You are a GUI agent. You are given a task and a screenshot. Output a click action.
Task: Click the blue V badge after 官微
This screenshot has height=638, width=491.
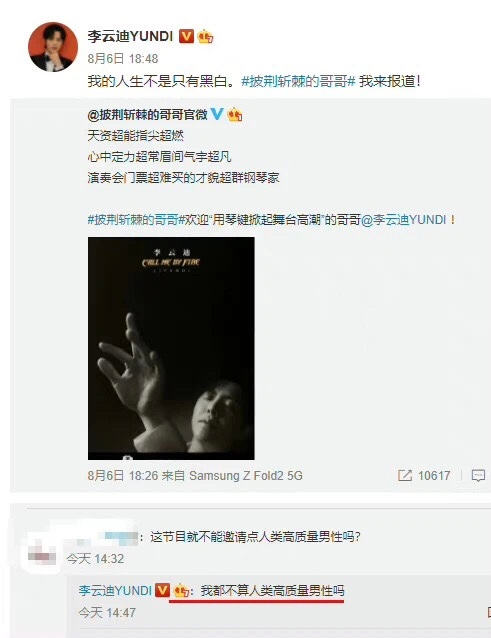[217, 114]
